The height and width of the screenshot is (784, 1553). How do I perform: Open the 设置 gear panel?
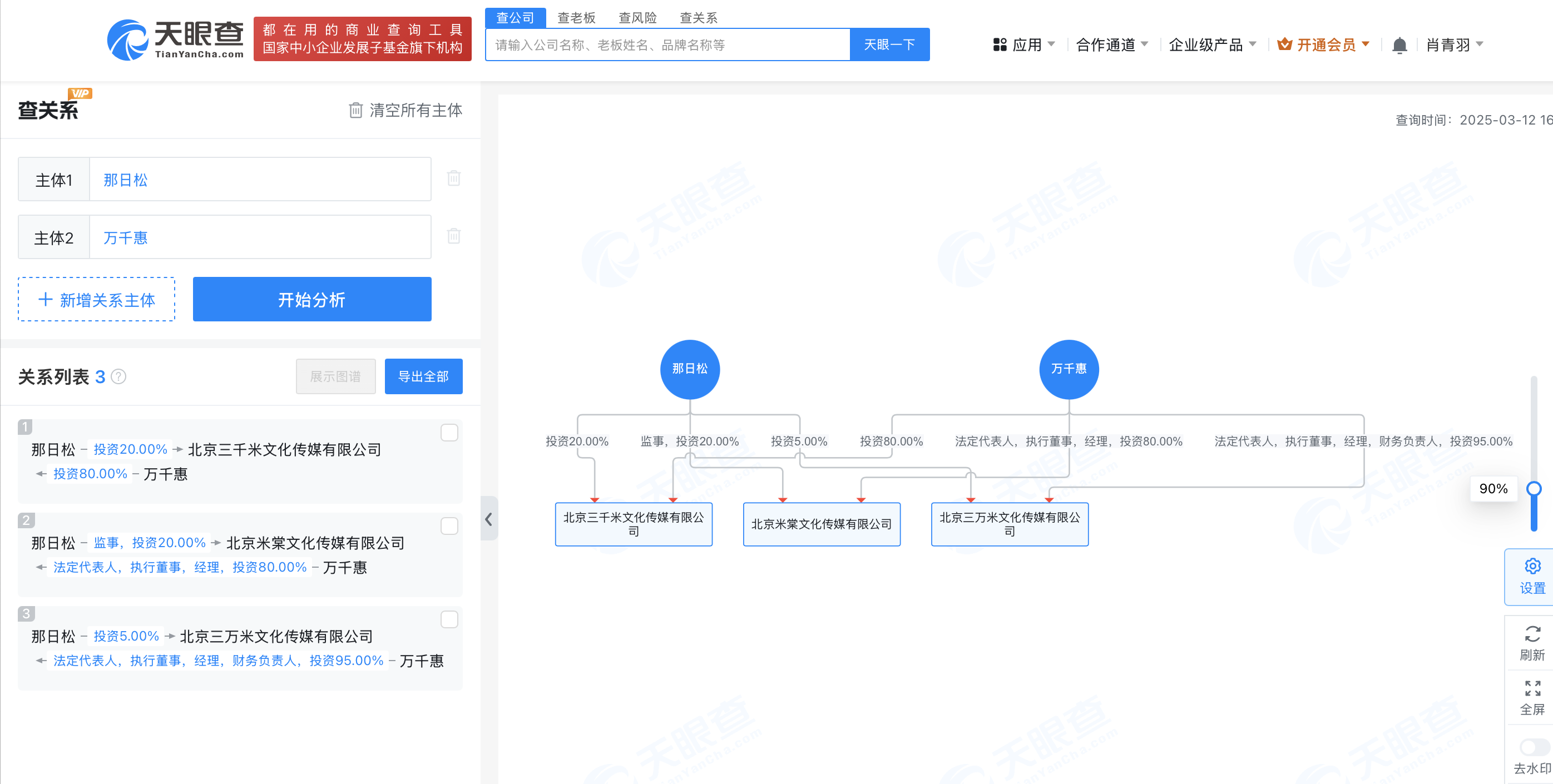point(1531,575)
